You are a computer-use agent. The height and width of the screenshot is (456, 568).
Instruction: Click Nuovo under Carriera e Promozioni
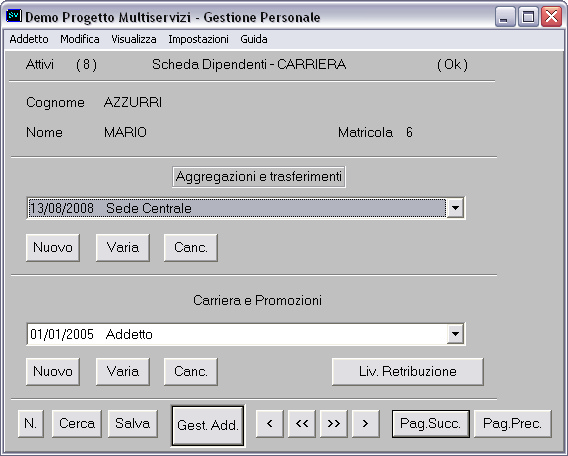coord(53,372)
